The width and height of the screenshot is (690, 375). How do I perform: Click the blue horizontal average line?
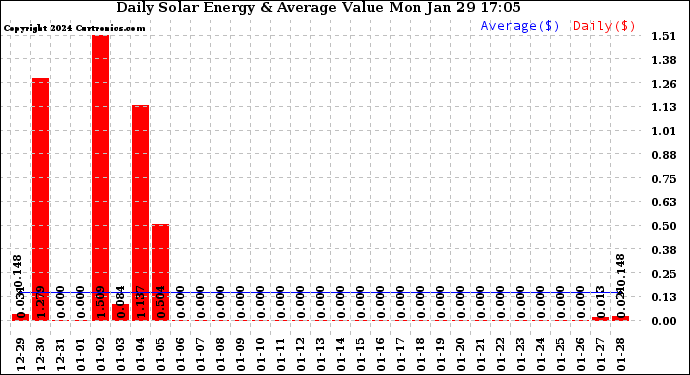coord(320,292)
